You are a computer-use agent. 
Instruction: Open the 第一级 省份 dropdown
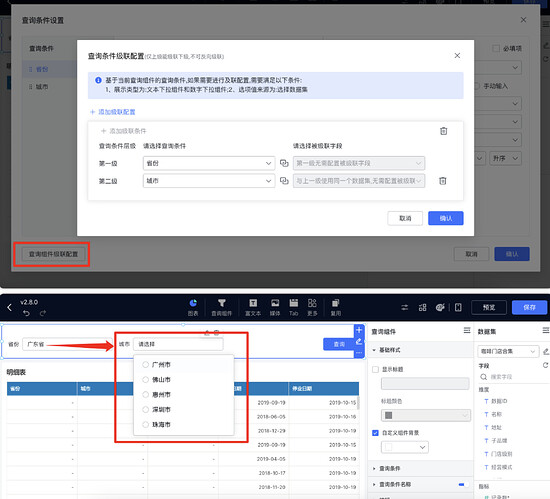(x=209, y=163)
